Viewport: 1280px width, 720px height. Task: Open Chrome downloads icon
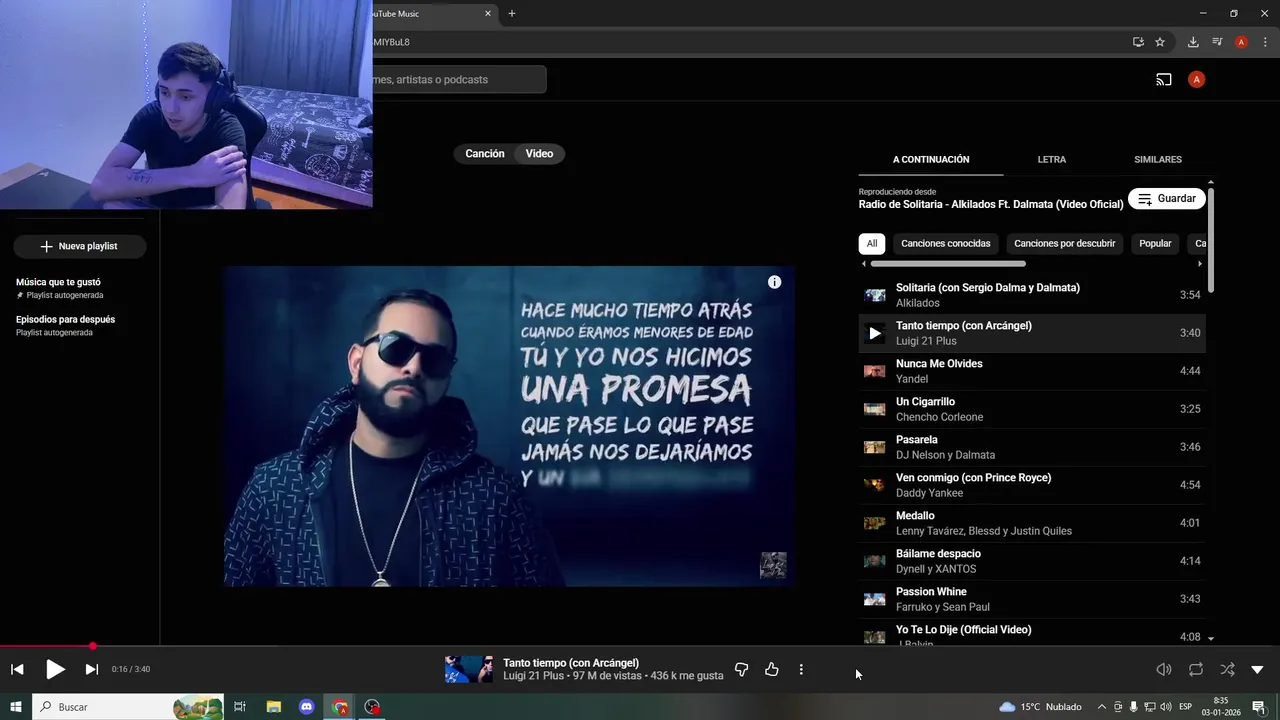click(x=1193, y=42)
